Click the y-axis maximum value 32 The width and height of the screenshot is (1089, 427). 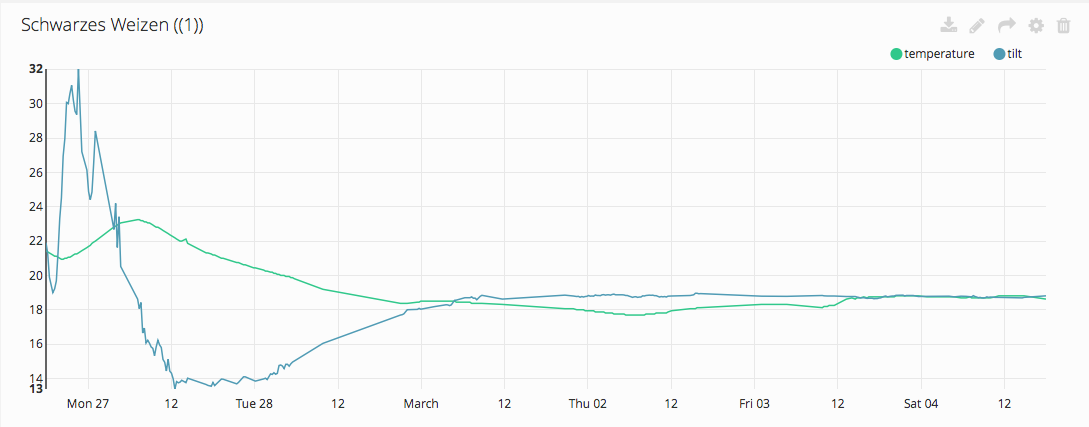pyautogui.click(x=36, y=69)
